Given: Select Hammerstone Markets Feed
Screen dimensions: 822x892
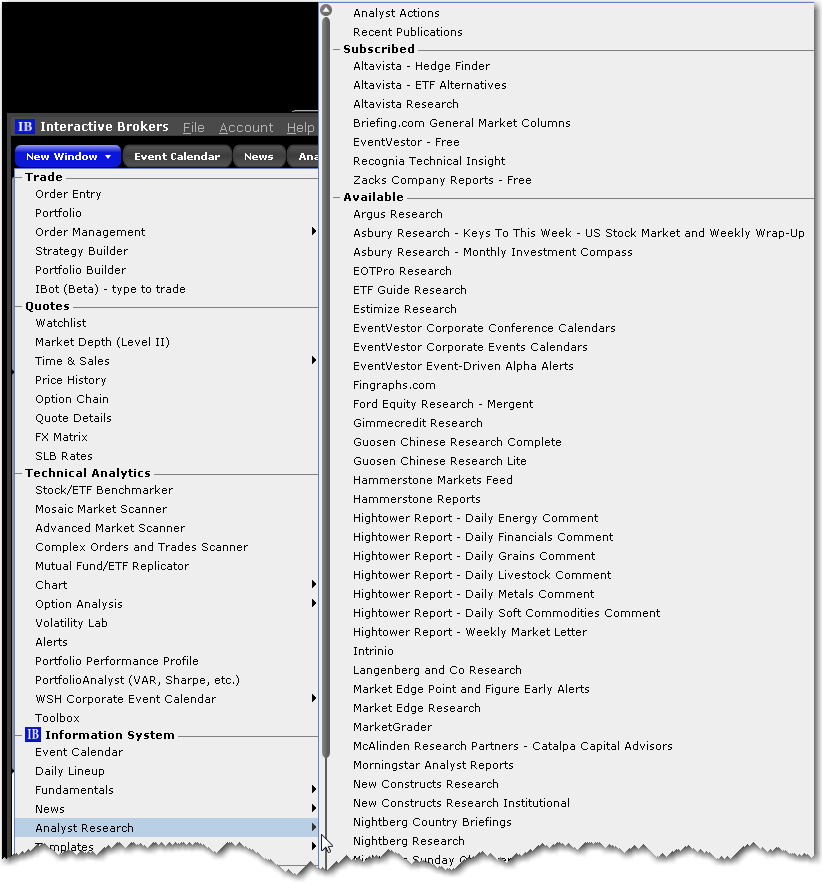Looking at the screenshot, I should click(433, 480).
